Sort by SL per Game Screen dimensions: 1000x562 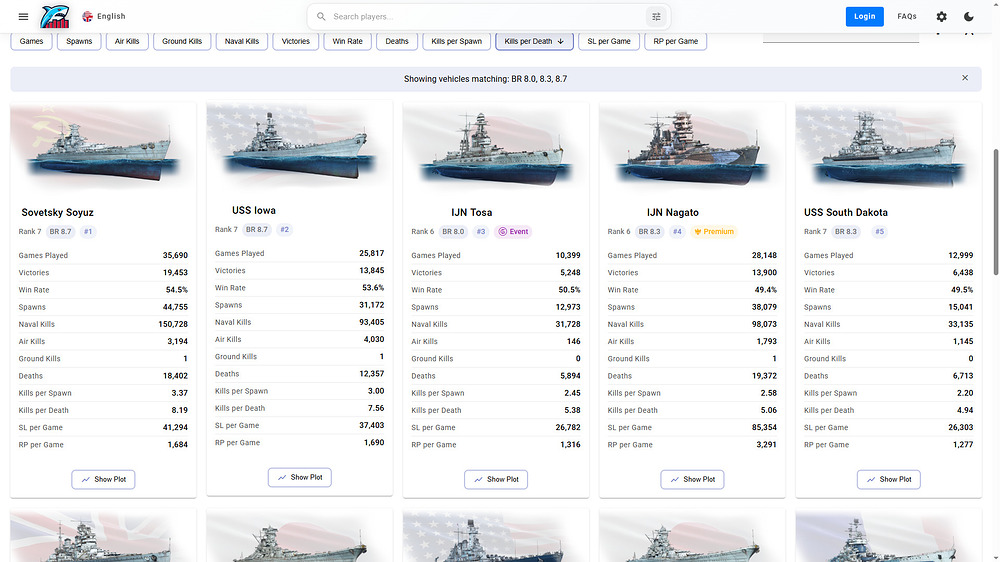coord(608,41)
